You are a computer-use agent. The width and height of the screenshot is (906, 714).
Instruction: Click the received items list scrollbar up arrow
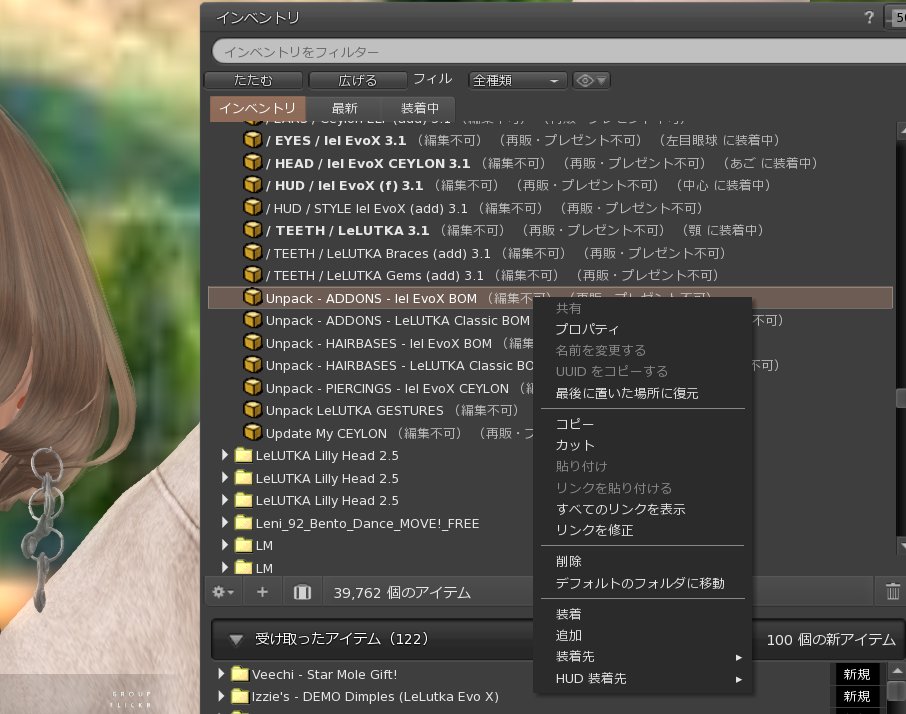click(897, 671)
